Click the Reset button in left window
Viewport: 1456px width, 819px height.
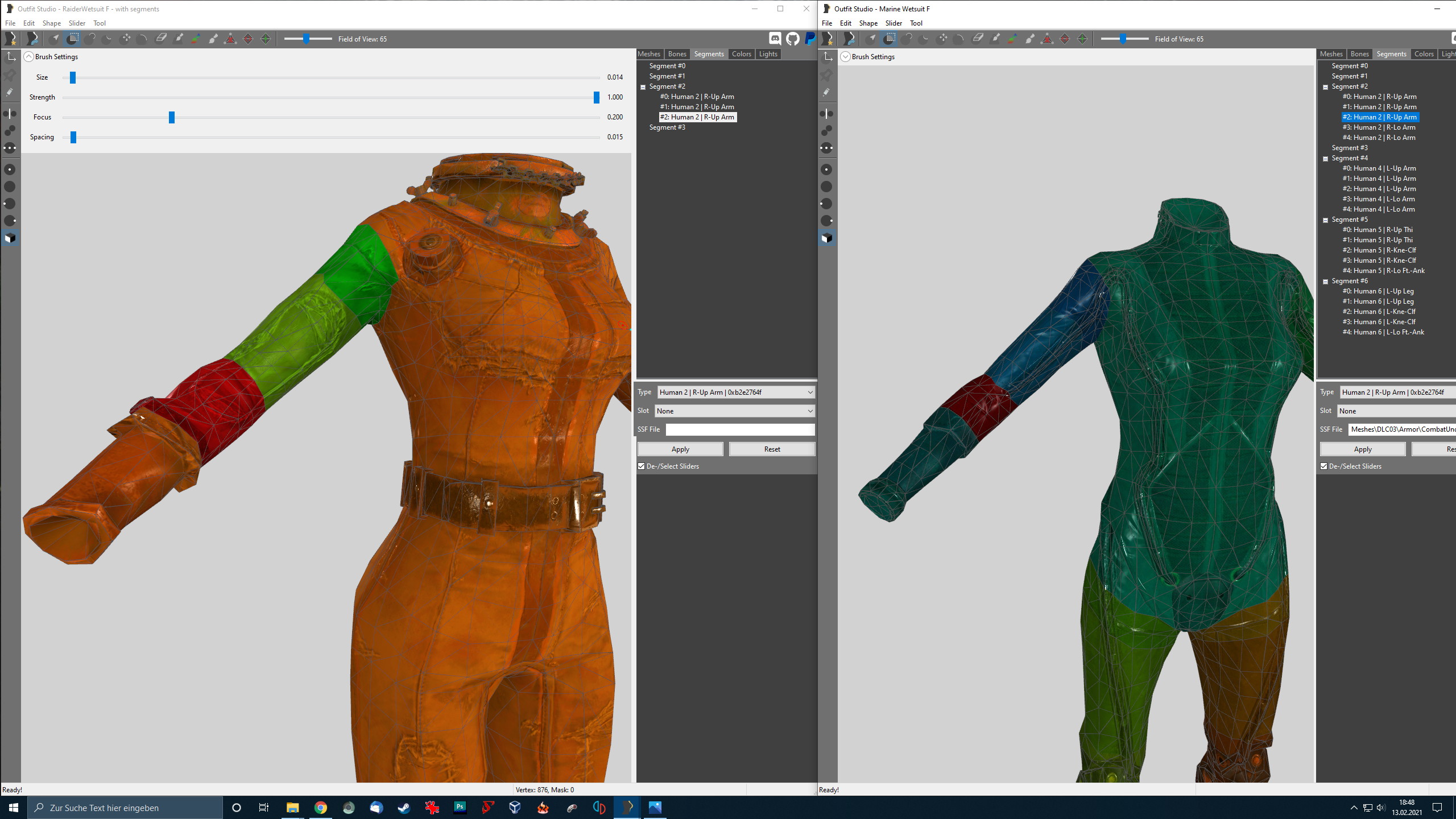pyautogui.click(x=772, y=449)
